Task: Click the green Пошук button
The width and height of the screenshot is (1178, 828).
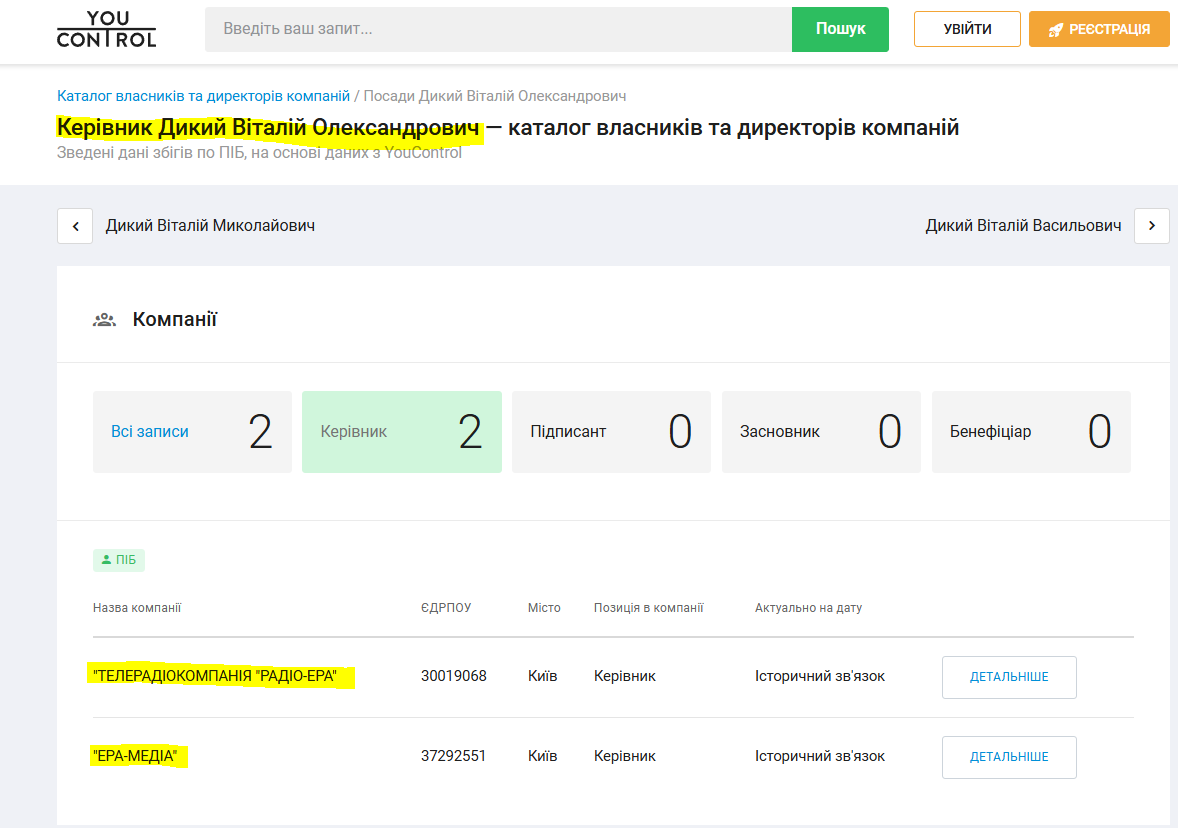Action: [x=840, y=29]
